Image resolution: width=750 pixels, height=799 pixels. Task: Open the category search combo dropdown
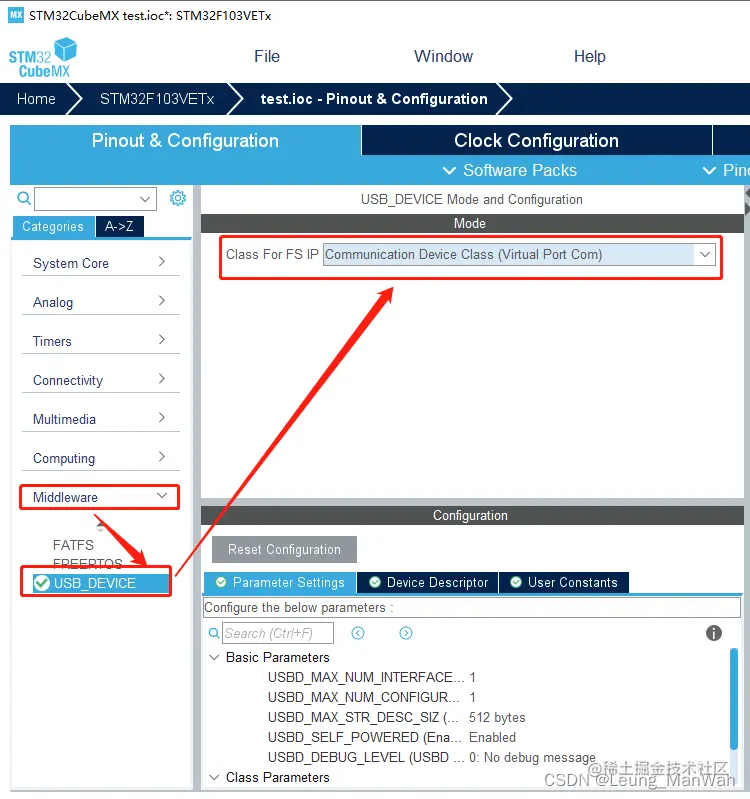click(x=145, y=199)
